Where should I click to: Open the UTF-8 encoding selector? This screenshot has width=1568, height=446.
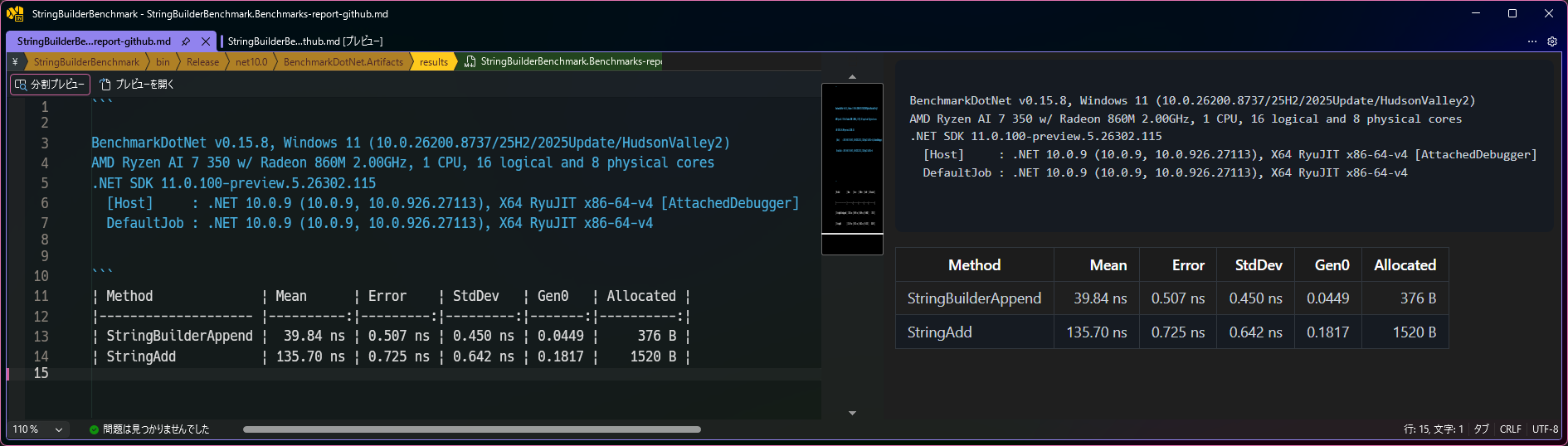[x=1545, y=429]
